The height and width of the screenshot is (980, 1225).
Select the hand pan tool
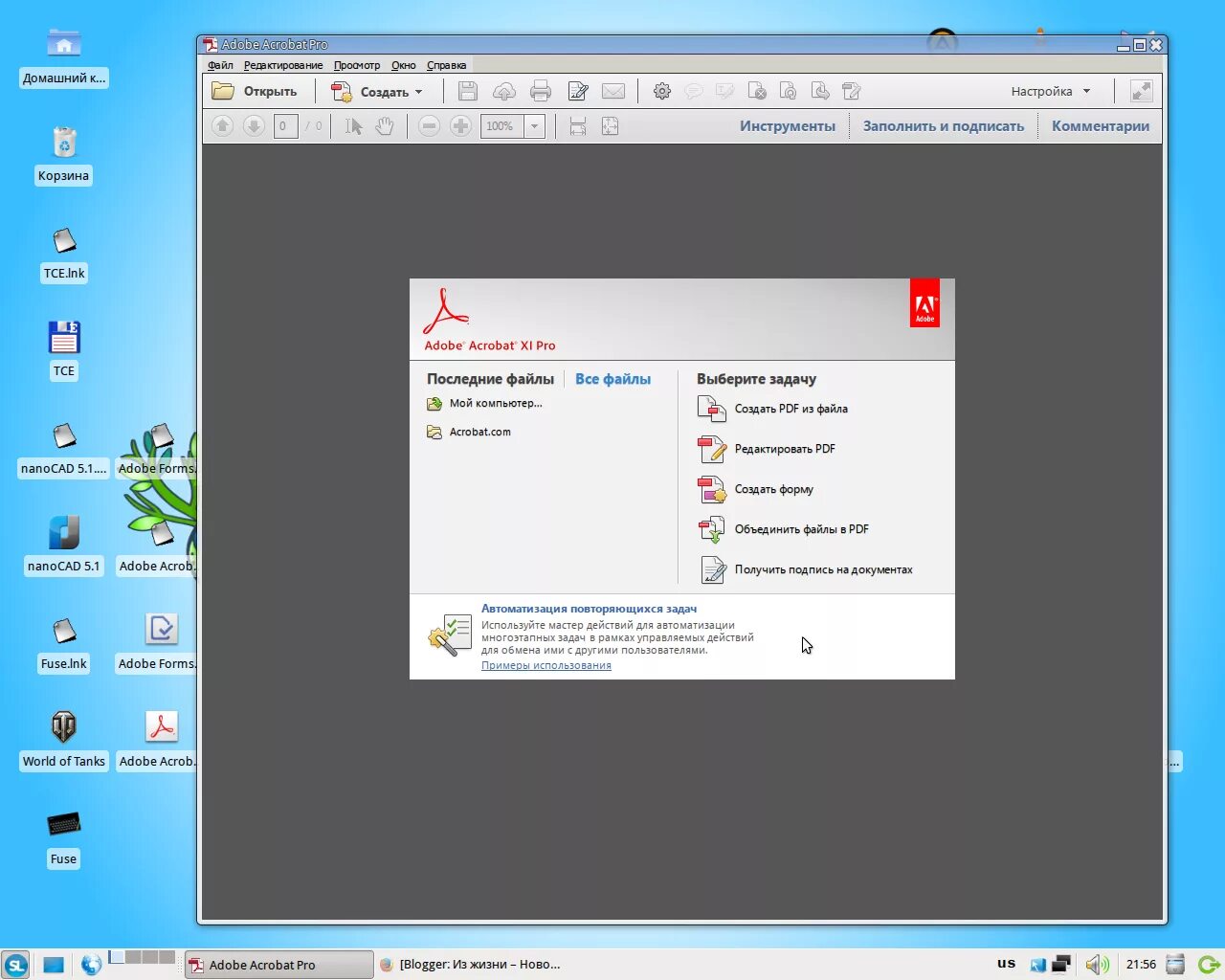tap(385, 126)
